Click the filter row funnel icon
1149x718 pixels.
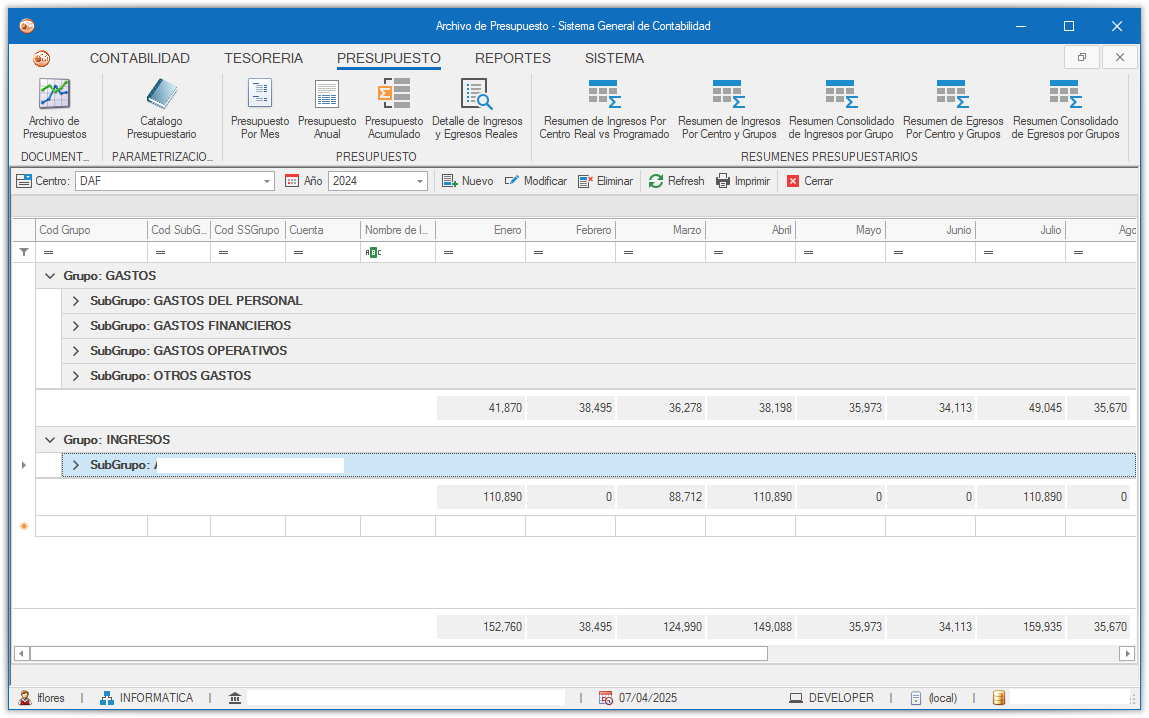[x=24, y=252]
